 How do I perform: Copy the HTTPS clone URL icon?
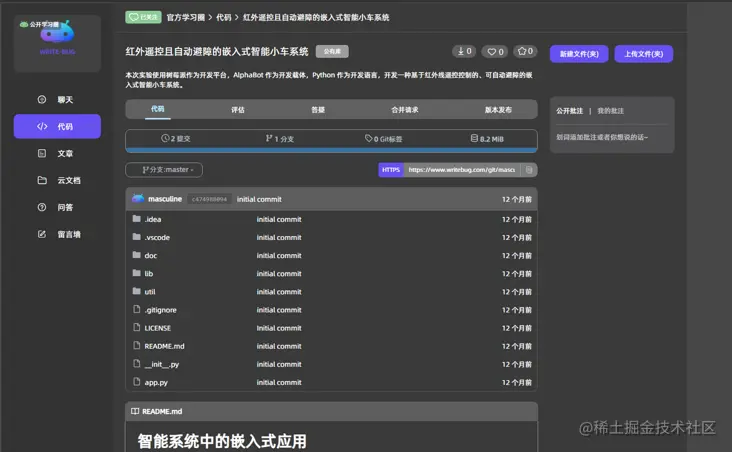tap(529, 170)
